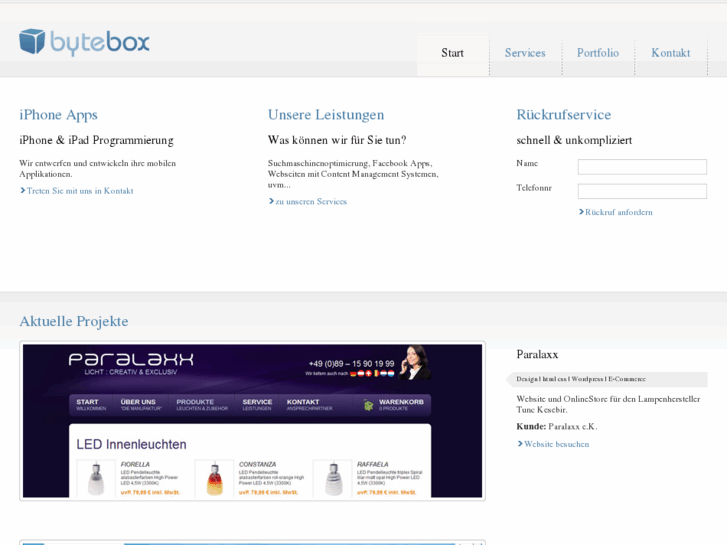Click the 'Kunde: Paralaxx e.K.' text

click(557, 426)
